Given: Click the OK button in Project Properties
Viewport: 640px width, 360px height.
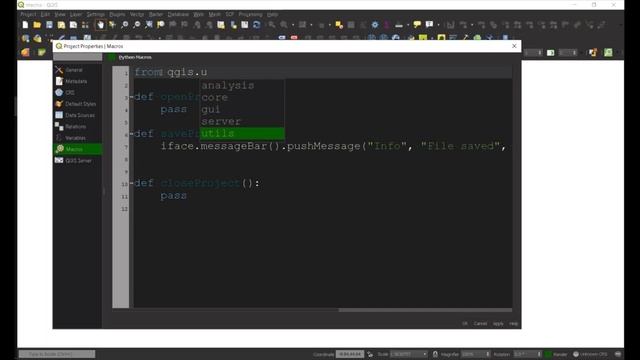Looking at the screenshot, I should click(464, 323).
